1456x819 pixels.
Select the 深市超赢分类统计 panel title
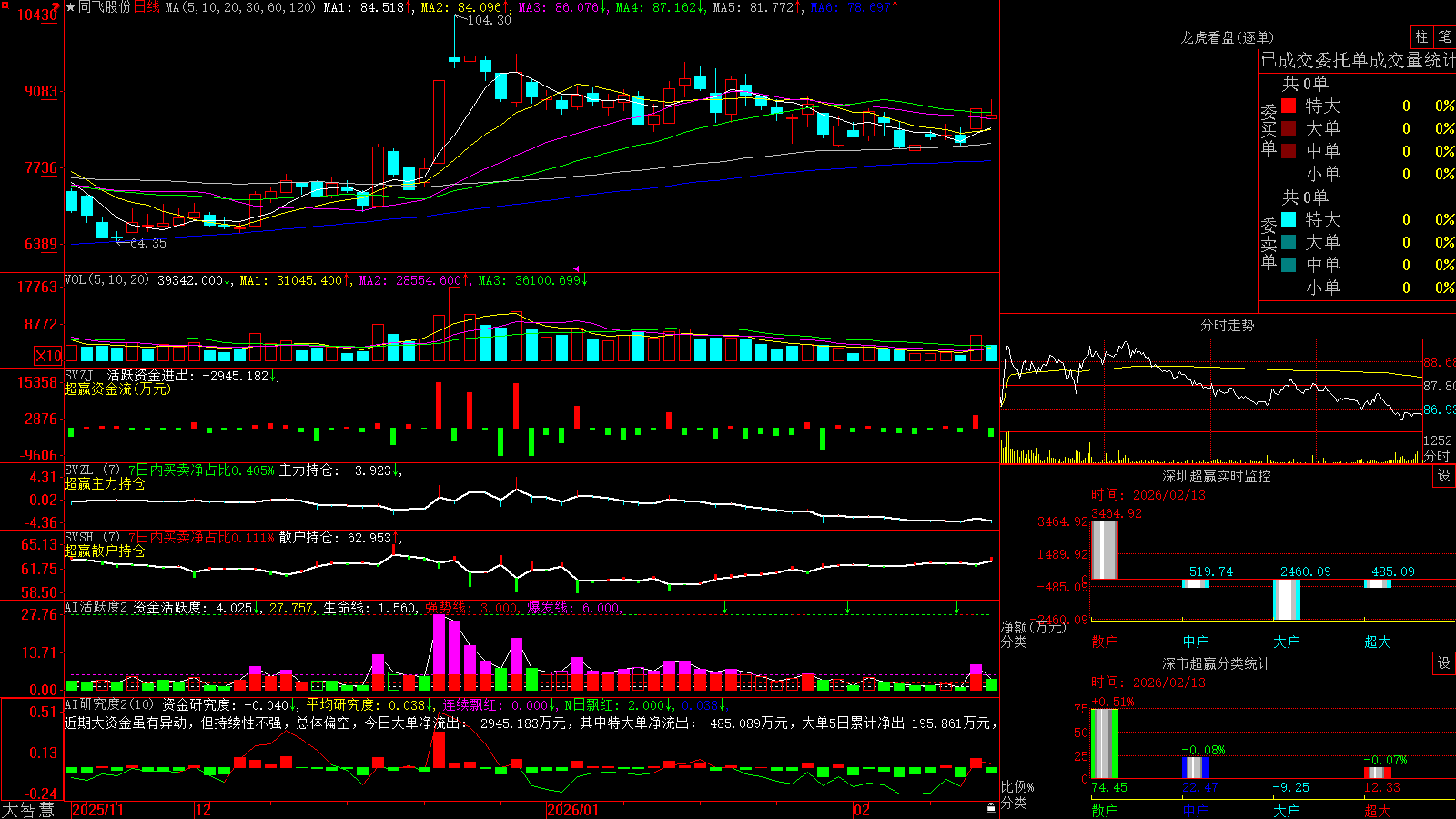point(1217,663)
